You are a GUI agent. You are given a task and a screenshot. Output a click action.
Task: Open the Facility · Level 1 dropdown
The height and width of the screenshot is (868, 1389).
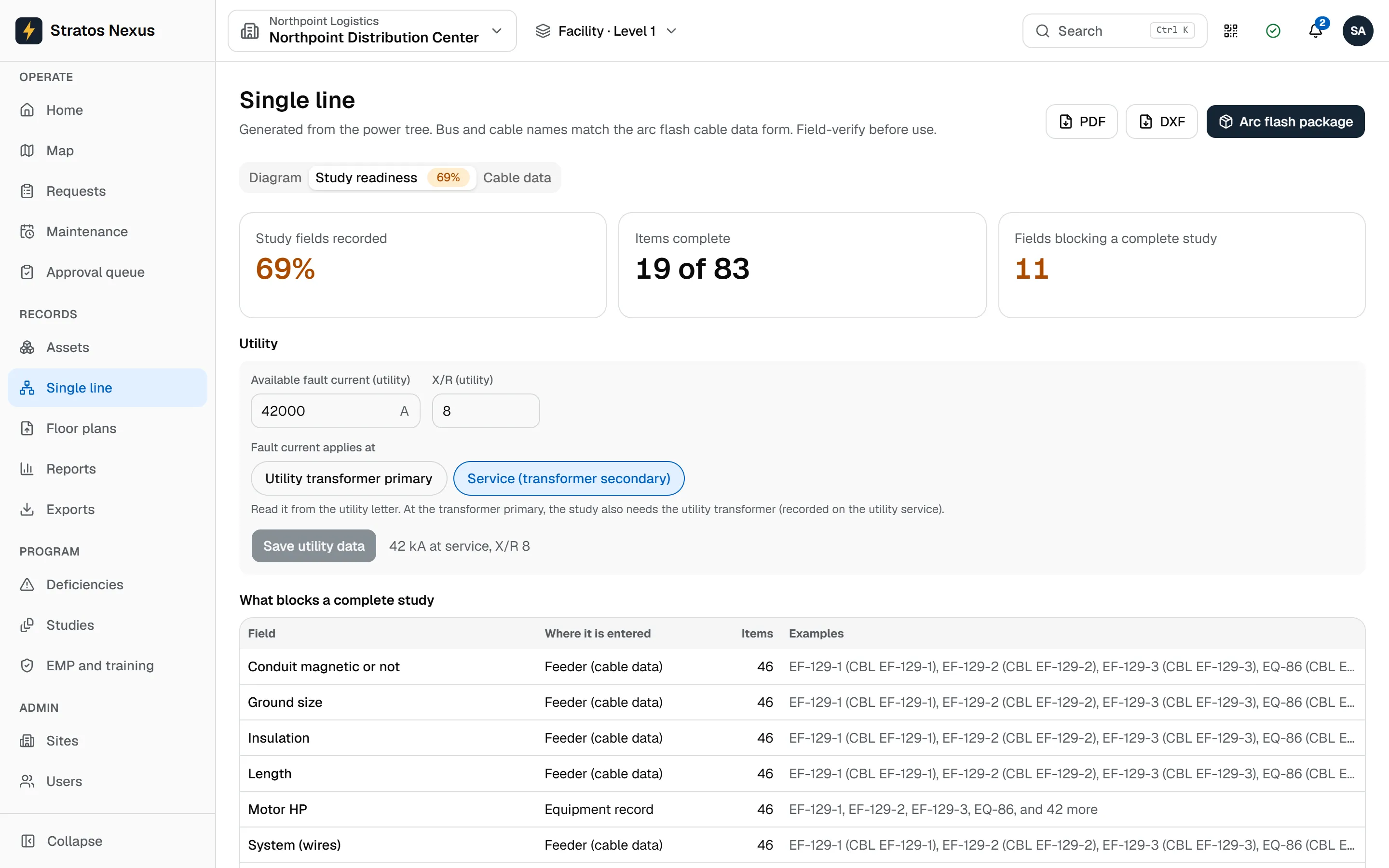pyautogui.click(x=606, y=31)
